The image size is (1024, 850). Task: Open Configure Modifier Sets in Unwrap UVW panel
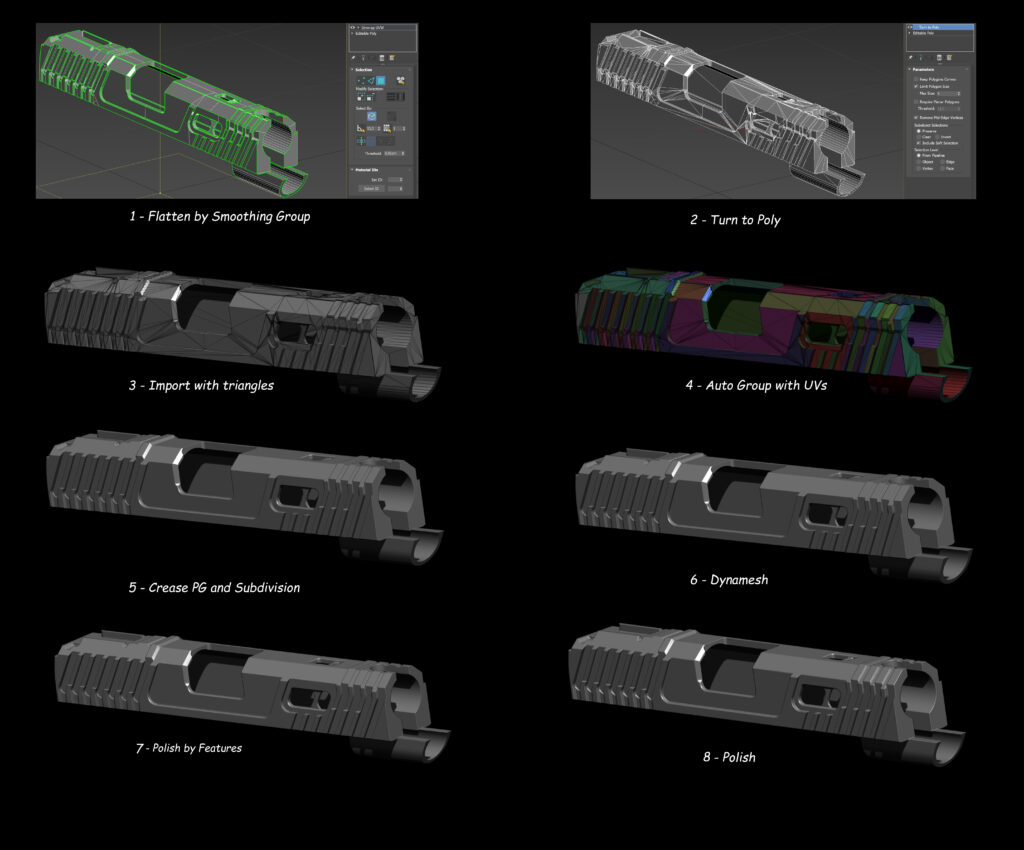[x=392, y=57]
